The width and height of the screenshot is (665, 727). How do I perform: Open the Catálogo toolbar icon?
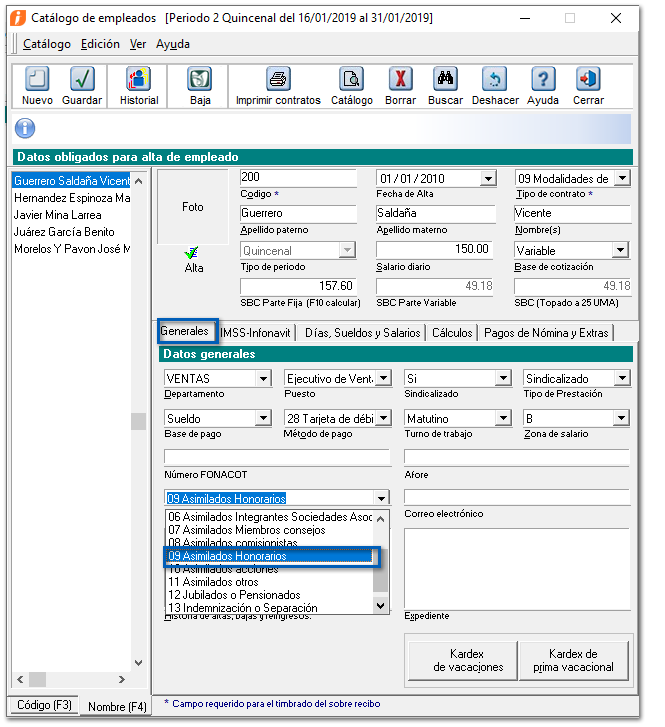click(x=351, y=80)
